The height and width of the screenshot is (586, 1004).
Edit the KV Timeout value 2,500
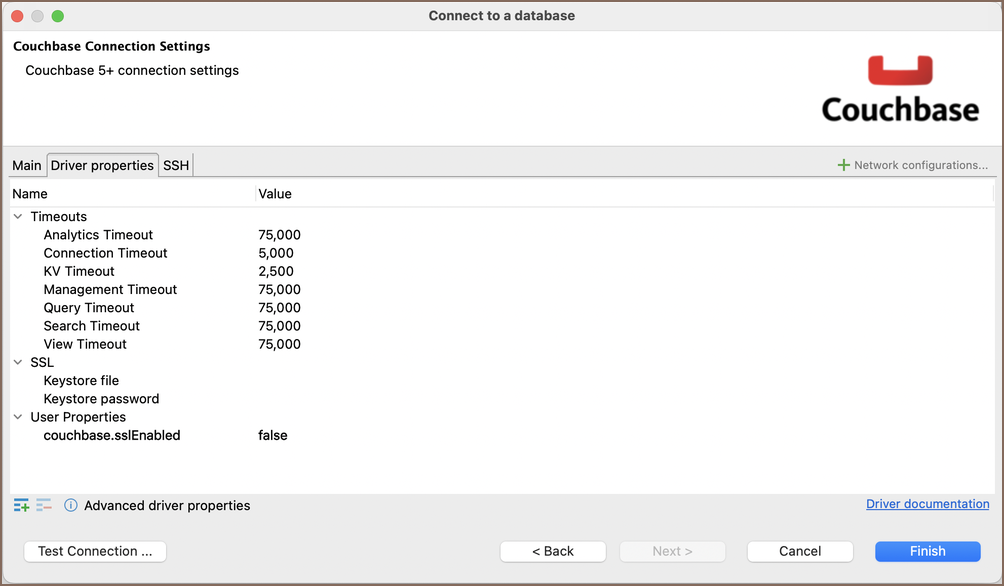[x=276, y=271]
